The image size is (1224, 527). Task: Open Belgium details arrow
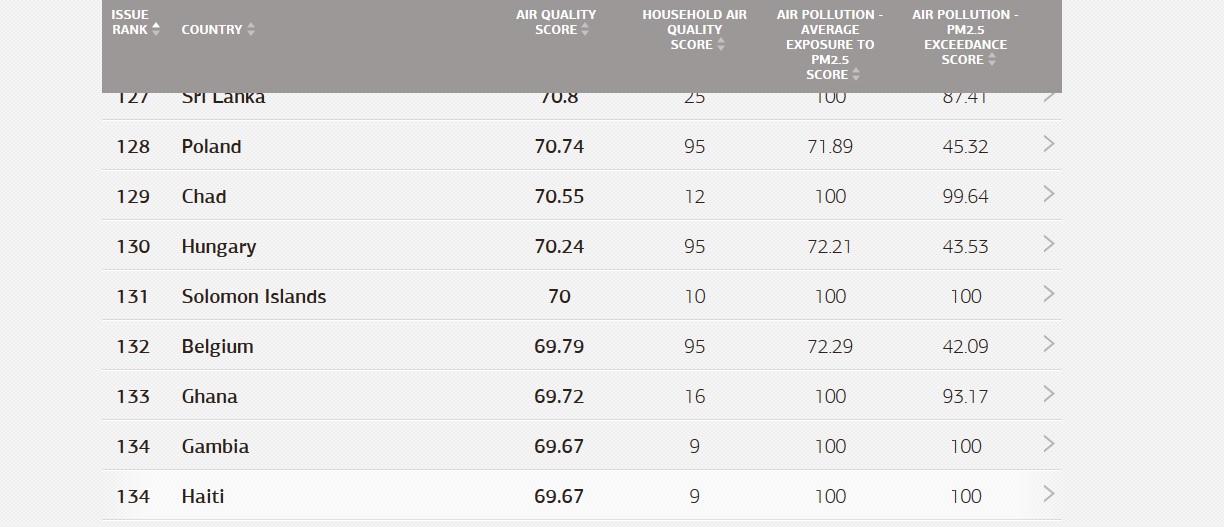coord(1049,344)
